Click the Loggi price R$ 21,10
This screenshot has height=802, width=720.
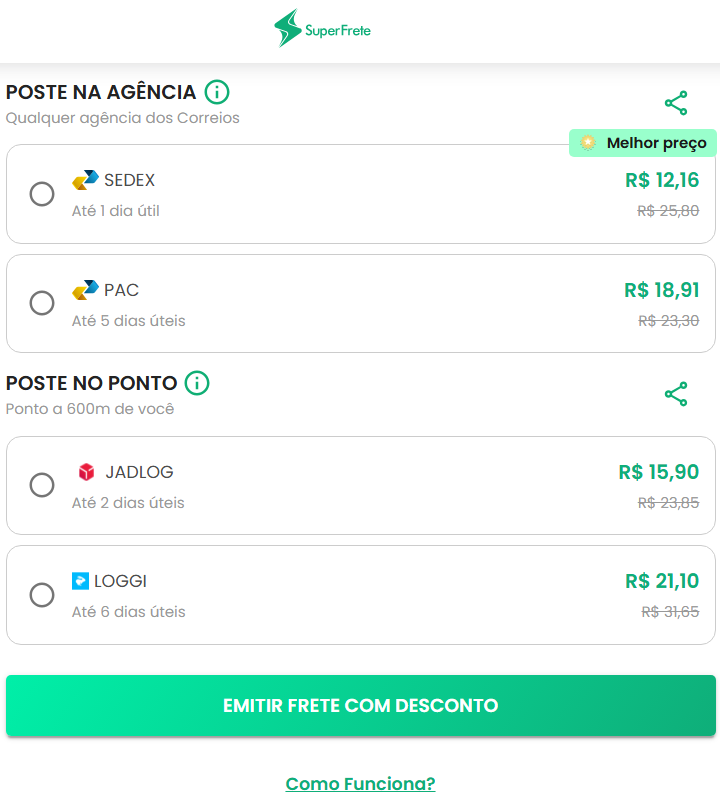(661, 581)
